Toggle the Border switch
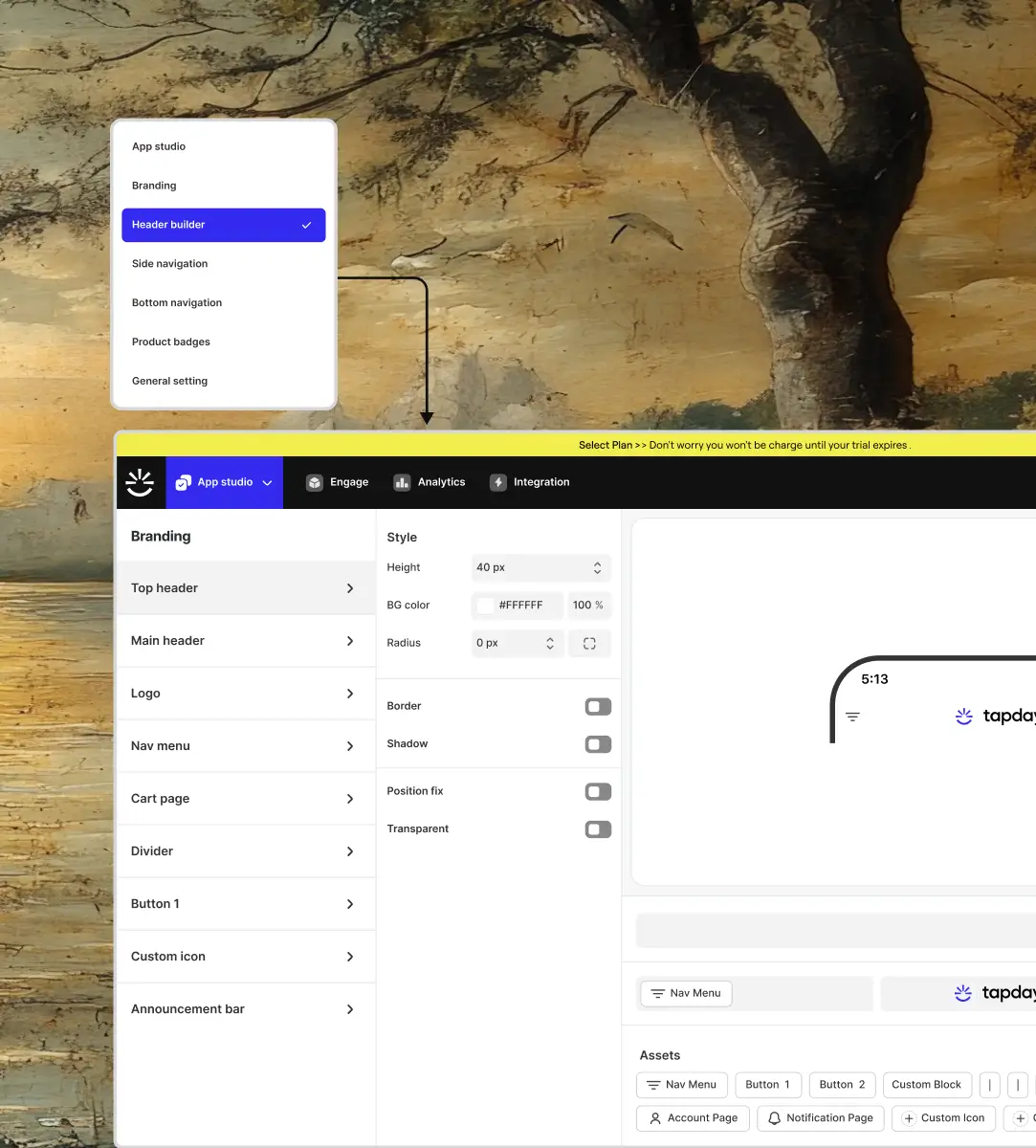 click(598, 707)
